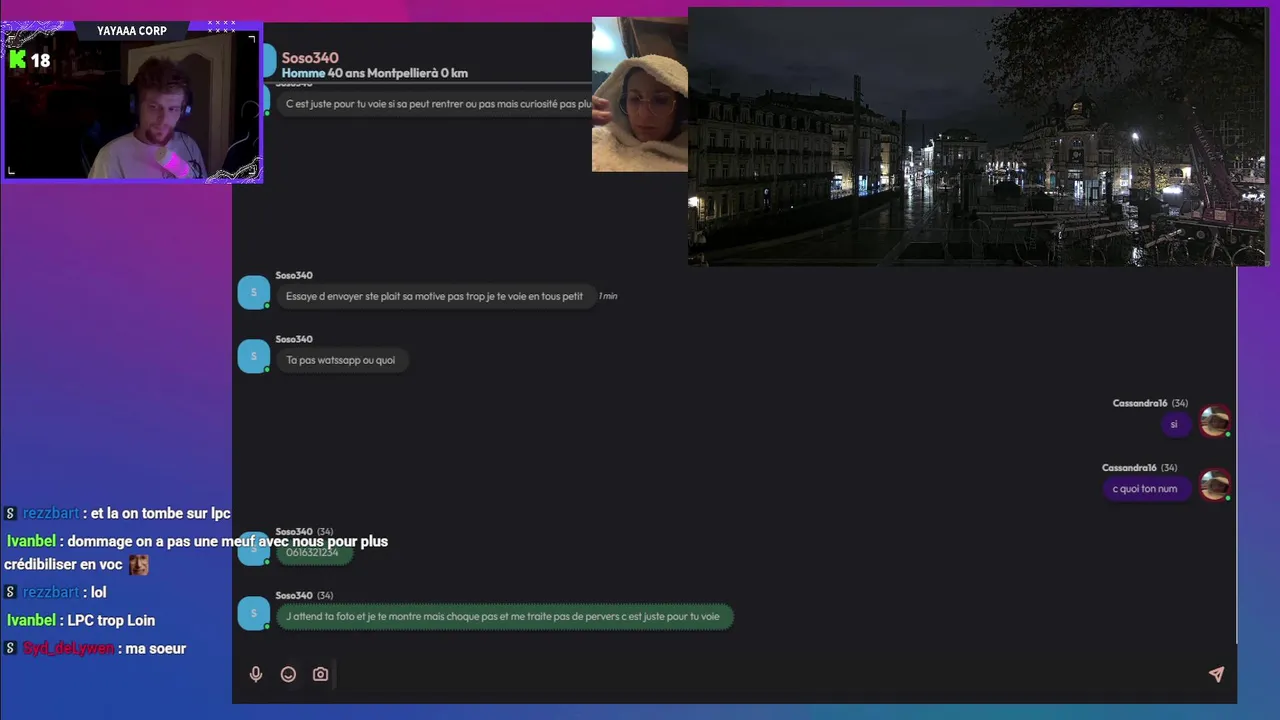Open Soso340 profile name in chat header

[x=310, y=58]
